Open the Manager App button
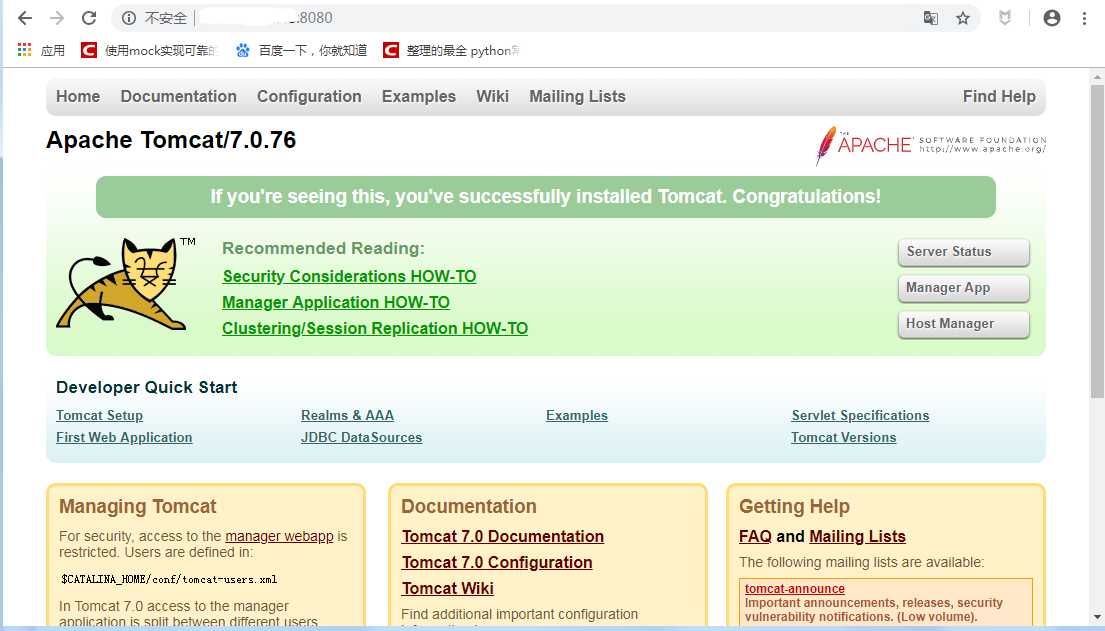This screenshot has width=1105, height=631. [x=963, y=288]
